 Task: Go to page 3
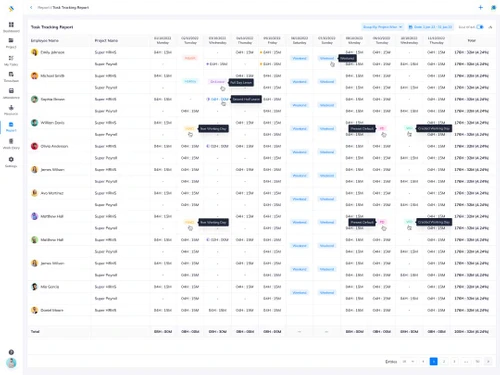pos(454,361)
